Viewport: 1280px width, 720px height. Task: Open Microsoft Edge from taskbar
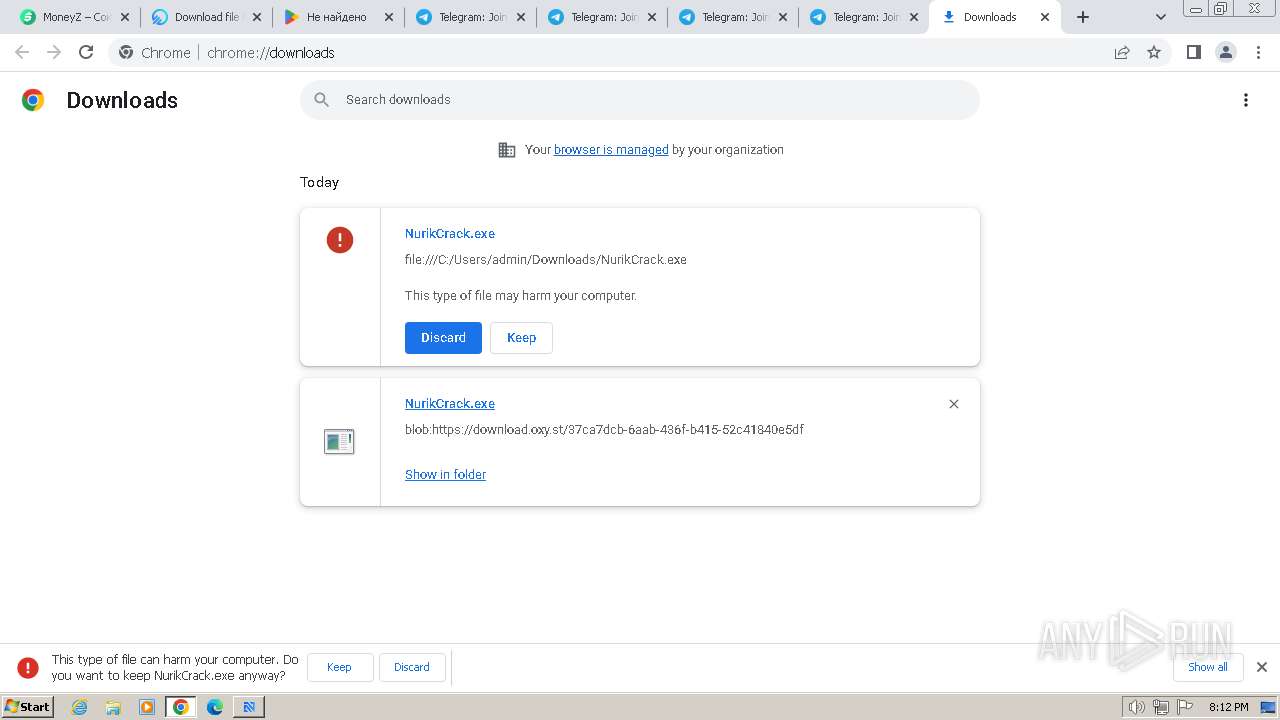pyautogui.click(x=215, y=707)
